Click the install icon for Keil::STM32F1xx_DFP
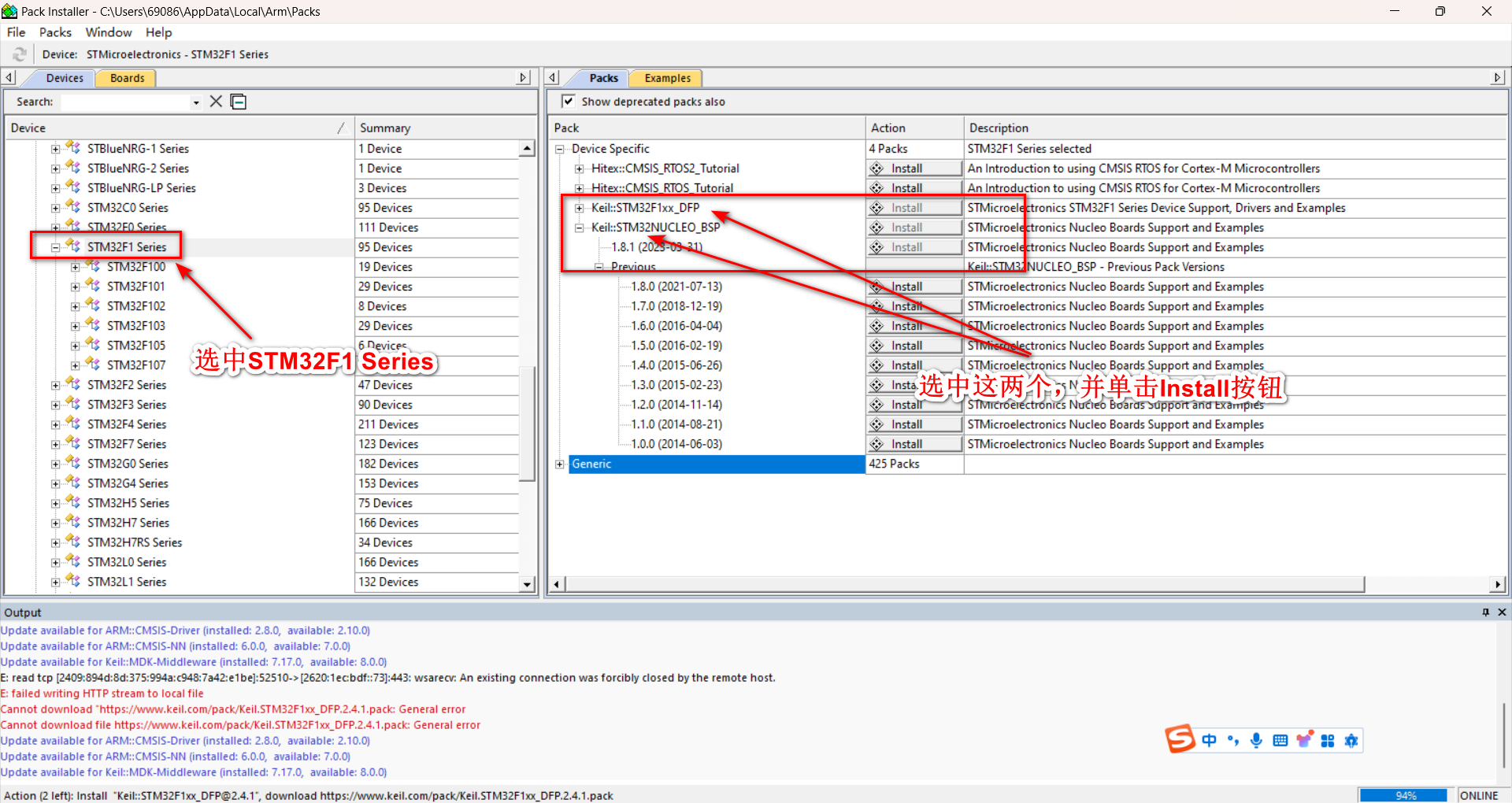The width and height of the screenshot is (1512, 803). pos(877,208)
